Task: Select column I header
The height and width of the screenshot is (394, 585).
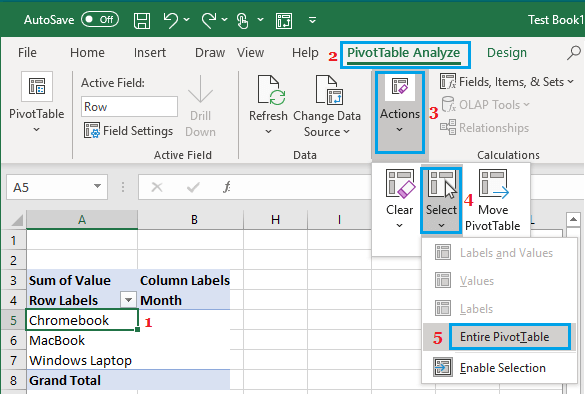Action: (339, 219)
